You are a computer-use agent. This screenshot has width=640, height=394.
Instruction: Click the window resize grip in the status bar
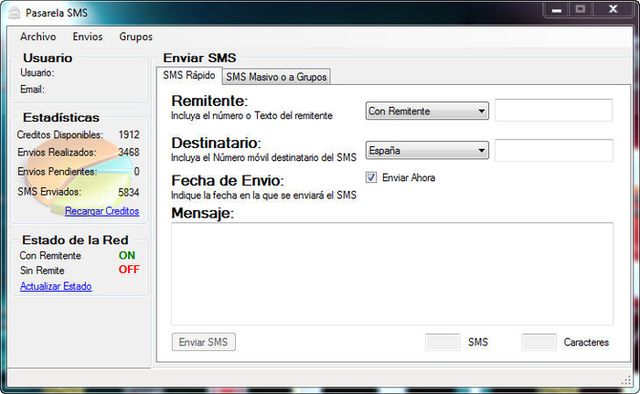(627, 381)
